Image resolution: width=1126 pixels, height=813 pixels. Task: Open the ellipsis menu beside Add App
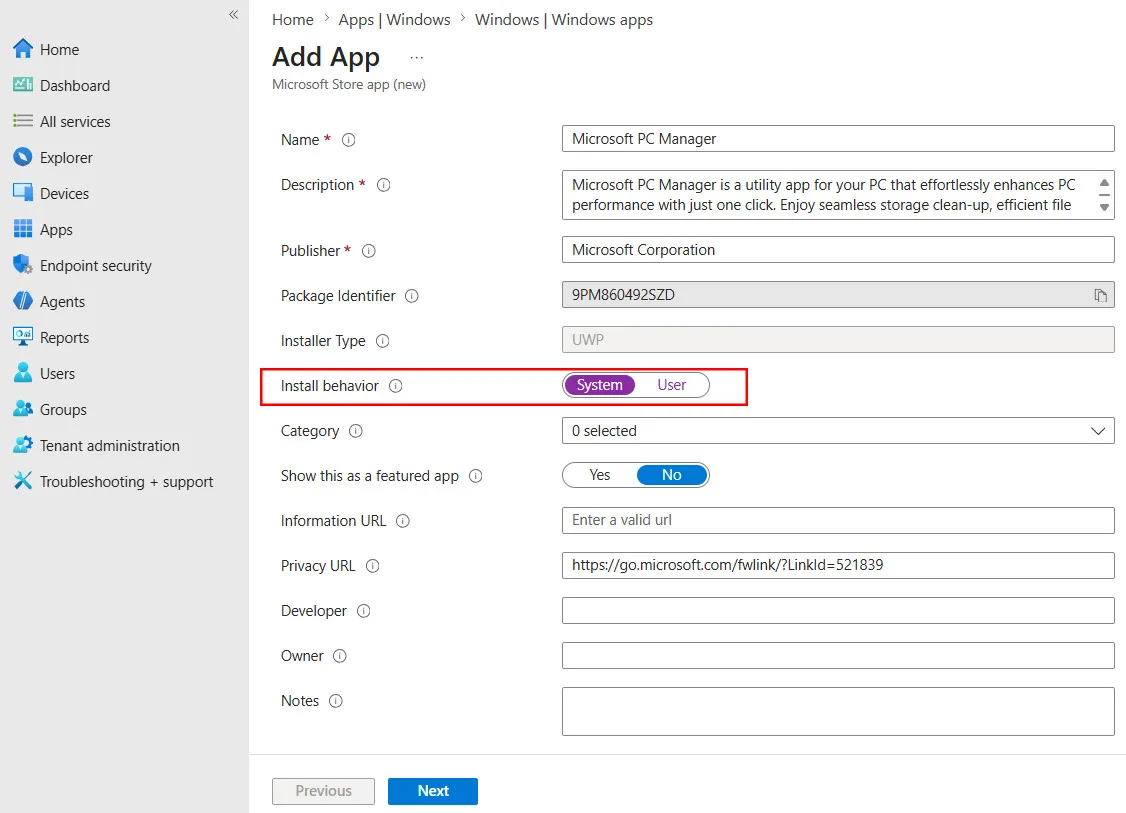417,57
